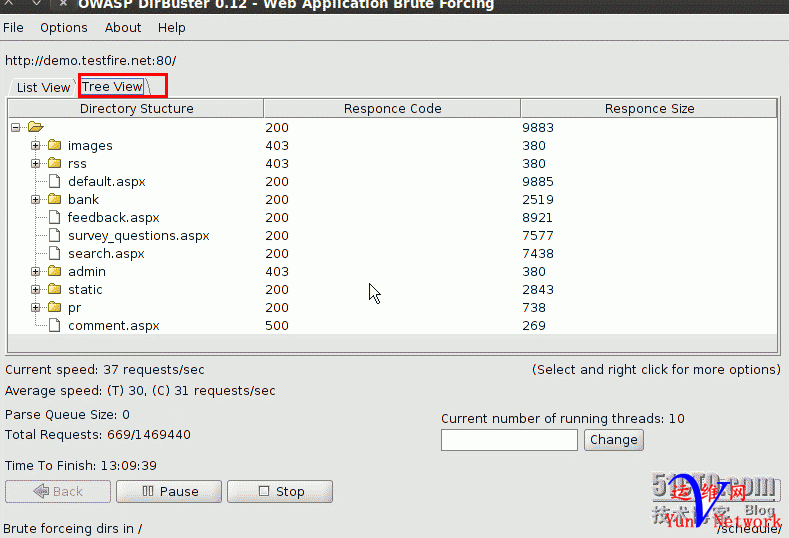This screenshot has width=789, height=538.
Task: Click the target URL http://demo.testfire.net:80/
Action: coord(91,61)
